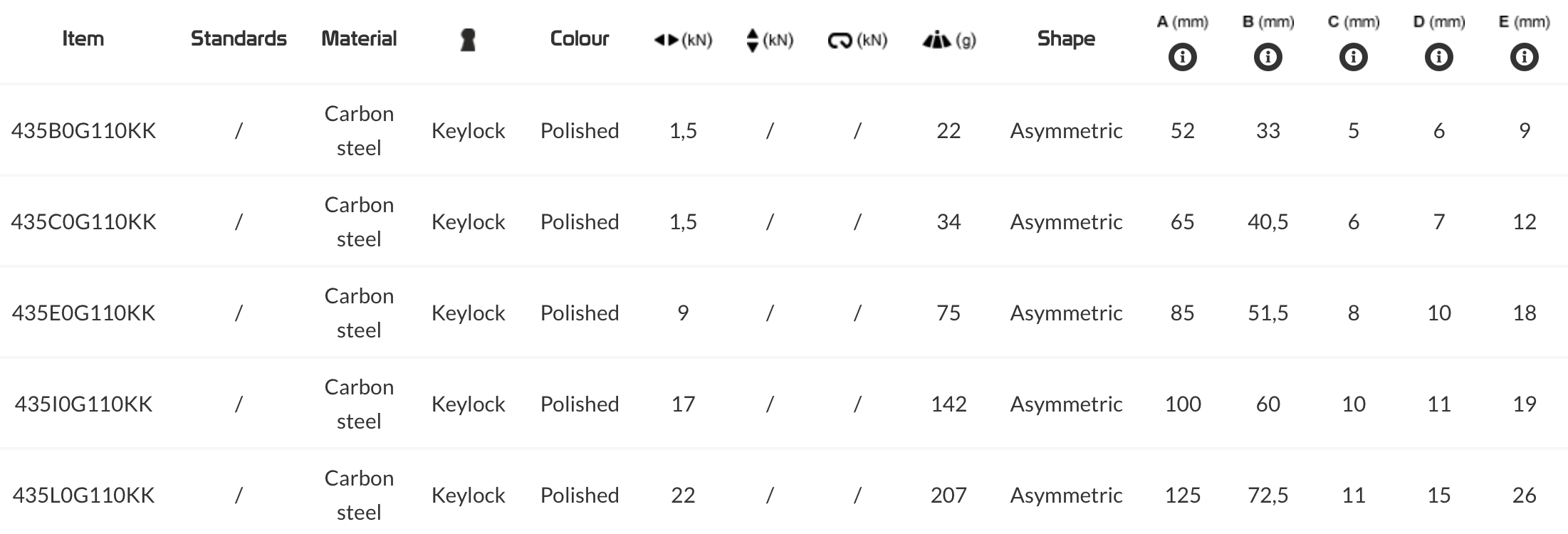1568x534 pixels.
Task: Click the open gate strength icon
Action: point(840,41)
